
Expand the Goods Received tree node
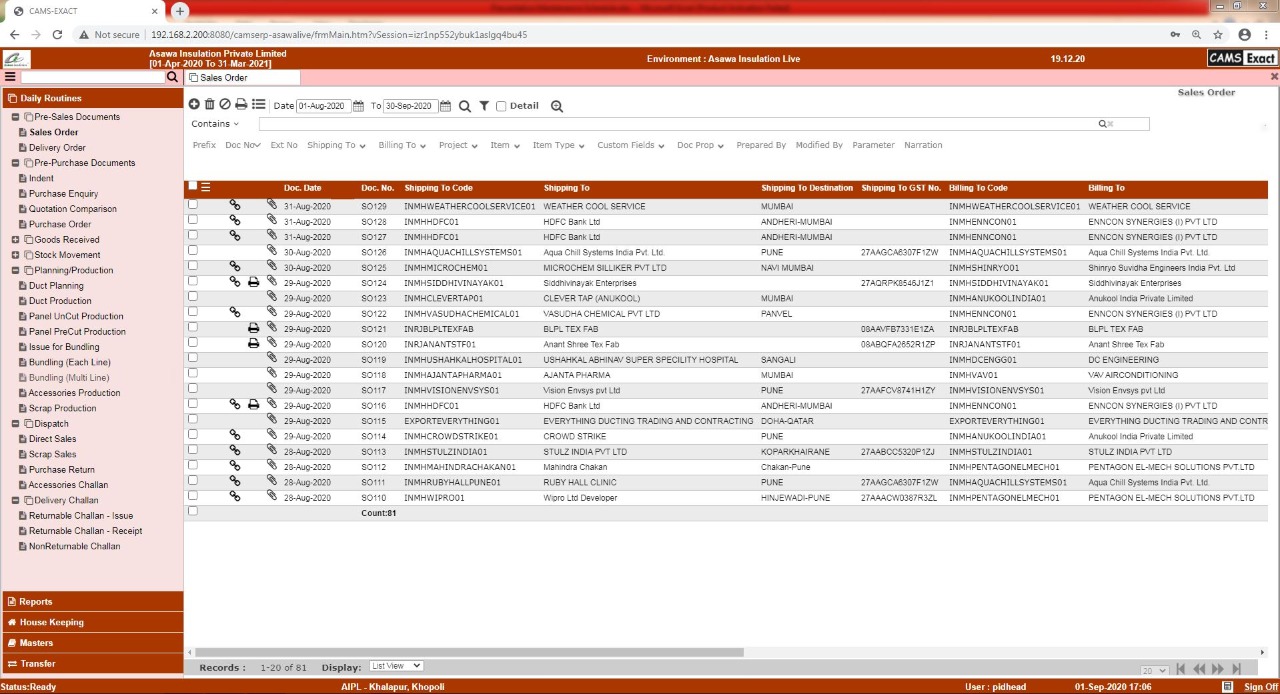[x=16, y=240]
